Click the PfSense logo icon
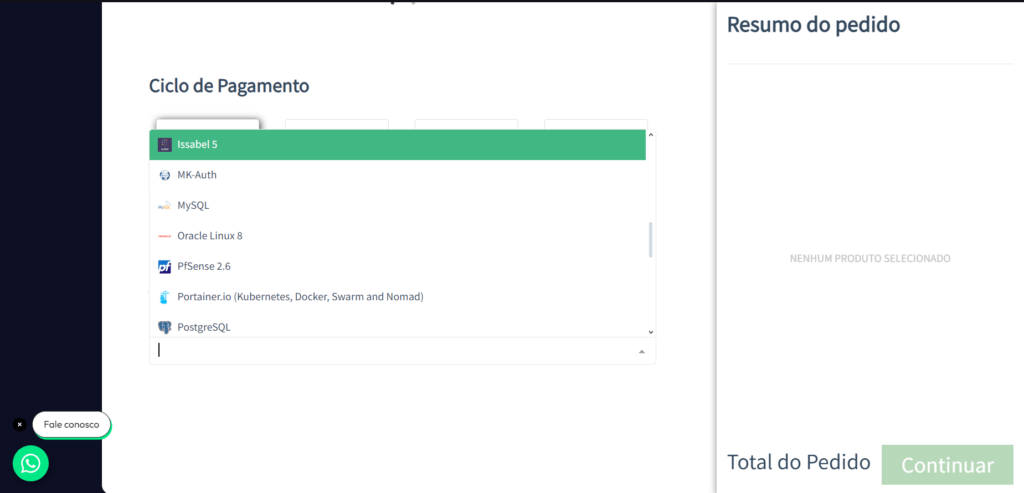This screenshot has width=1024, height=493. pyautogui.click(x=165, y=266)
